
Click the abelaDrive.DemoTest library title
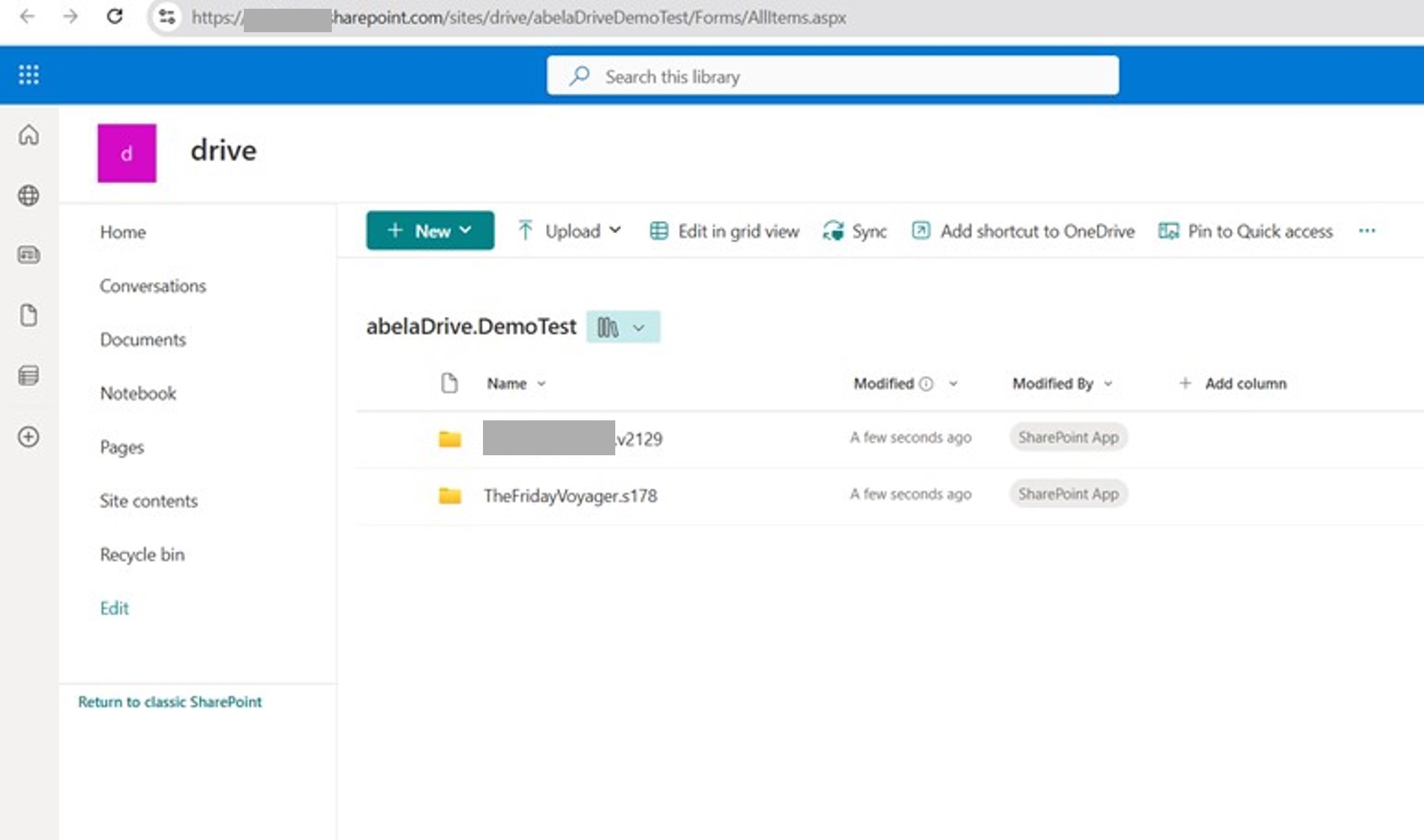(472, 326)
